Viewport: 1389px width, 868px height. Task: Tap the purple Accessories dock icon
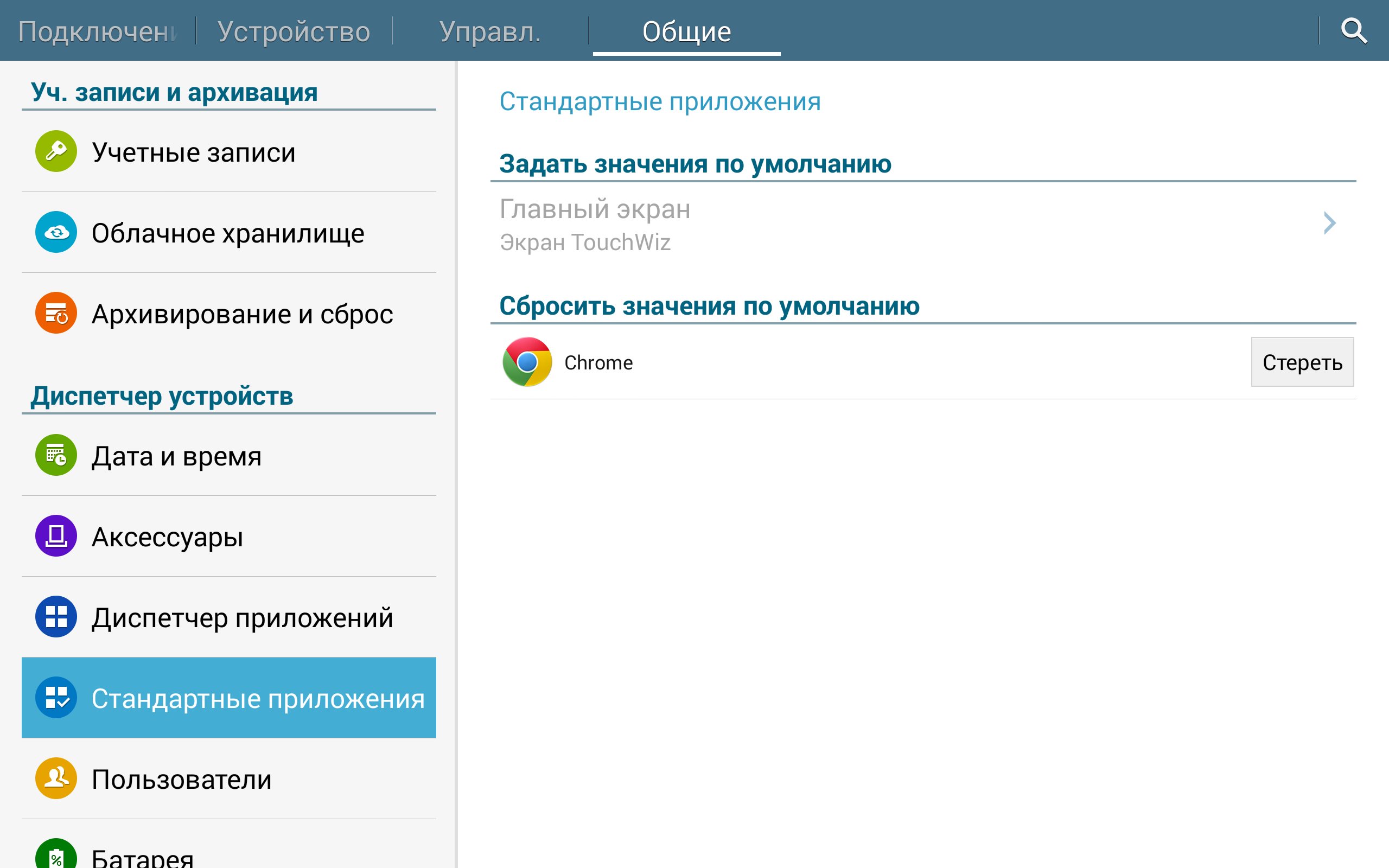[56, 536]
